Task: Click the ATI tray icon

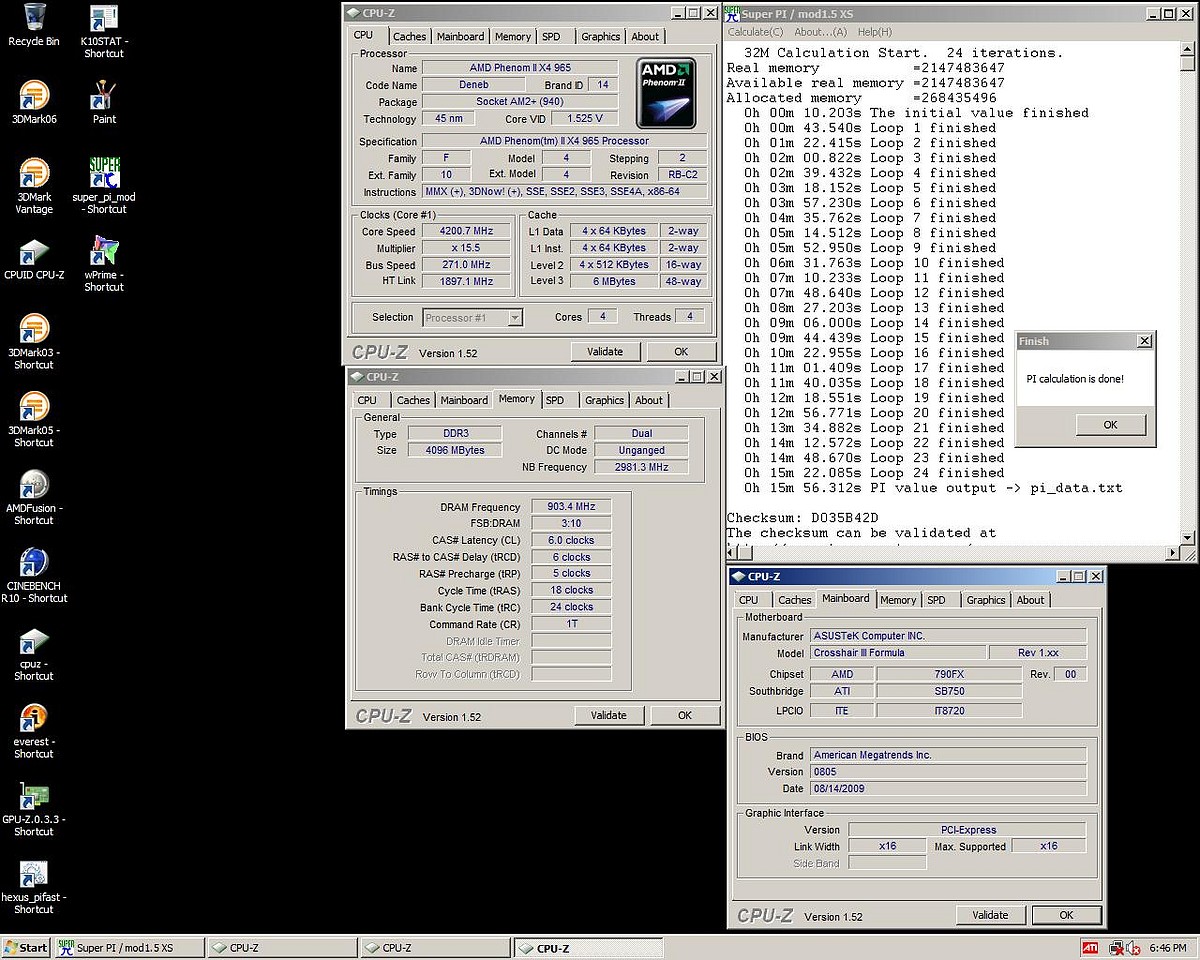Action: click(1090, 947)
